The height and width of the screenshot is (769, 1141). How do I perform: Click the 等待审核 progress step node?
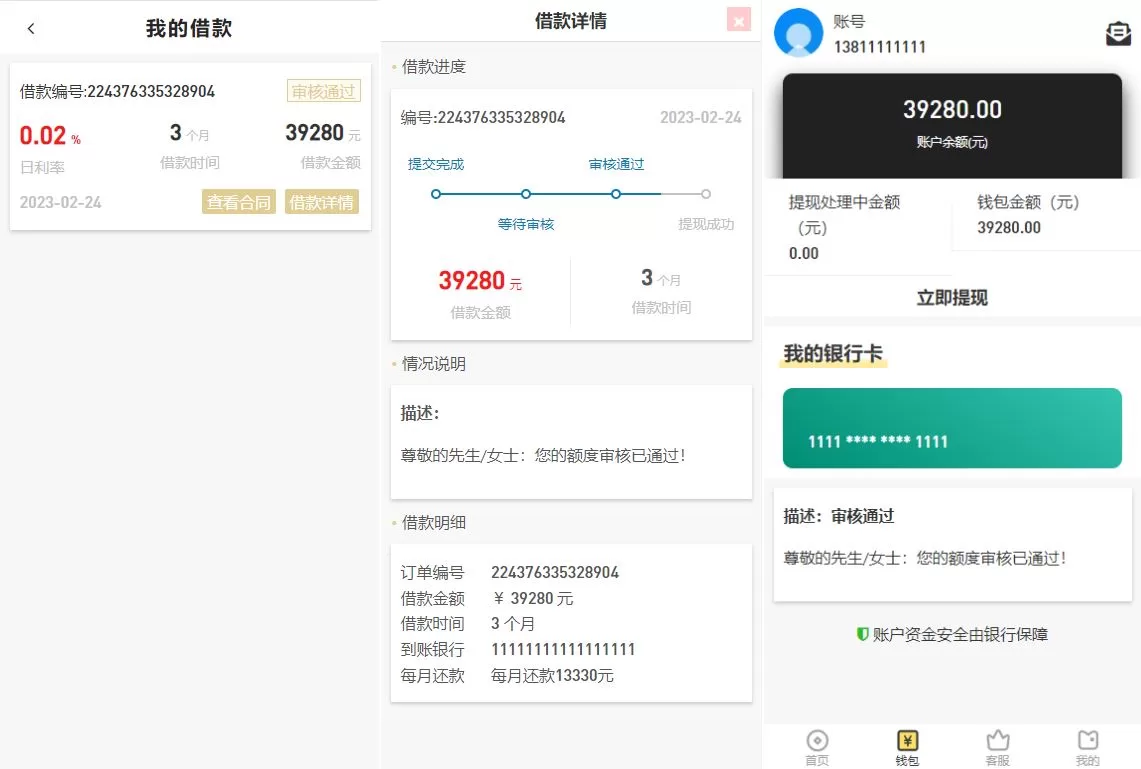click(x=525, y=194)
